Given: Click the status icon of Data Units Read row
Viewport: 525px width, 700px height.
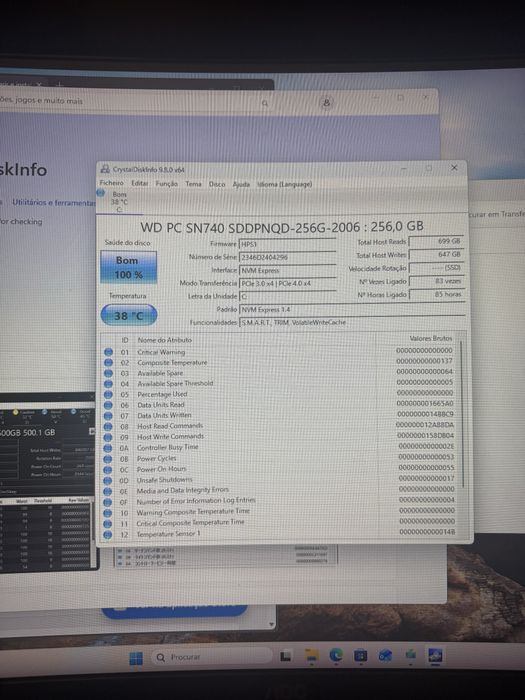Looking at the screenshot, I should [108, 405].
